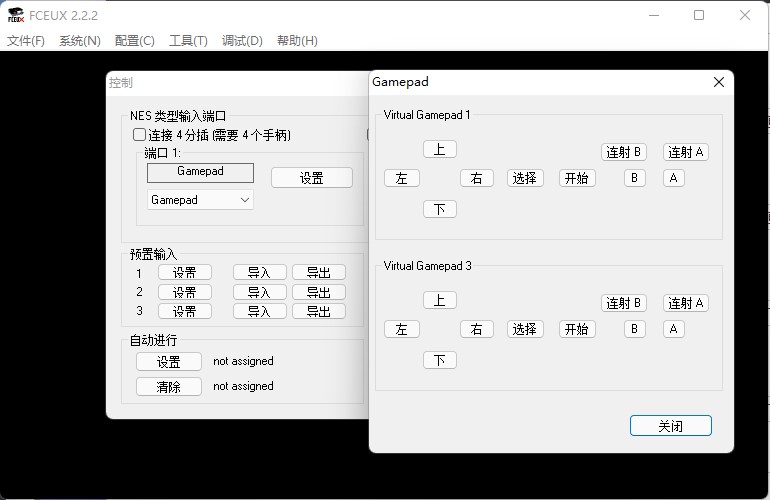
Task: Click 连射 B for Virtual Gamepad 1
Action: click(x=624, y=152)
